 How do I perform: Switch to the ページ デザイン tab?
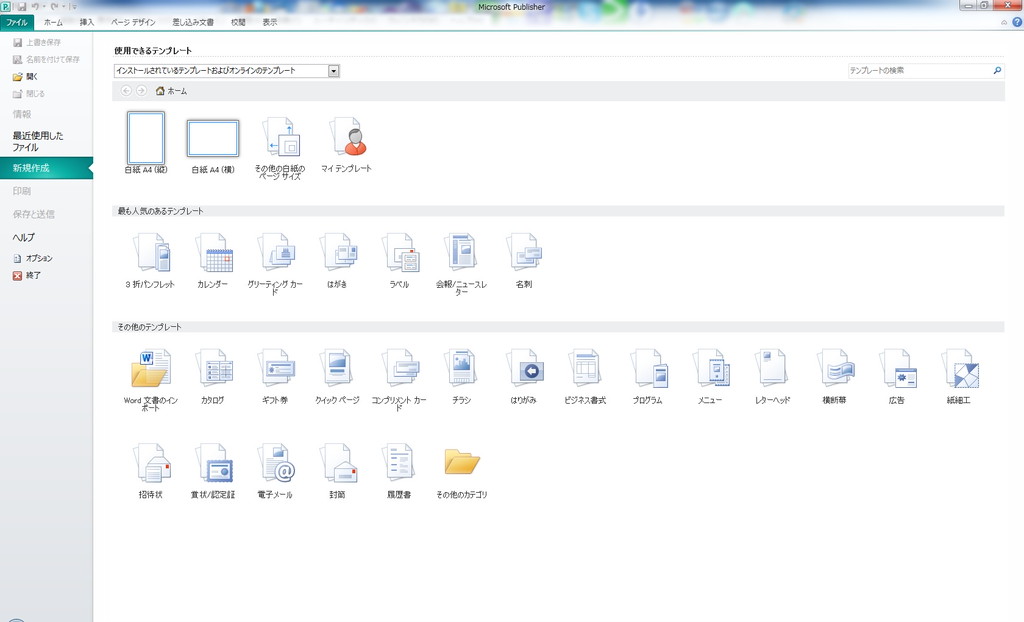(133, 22)
